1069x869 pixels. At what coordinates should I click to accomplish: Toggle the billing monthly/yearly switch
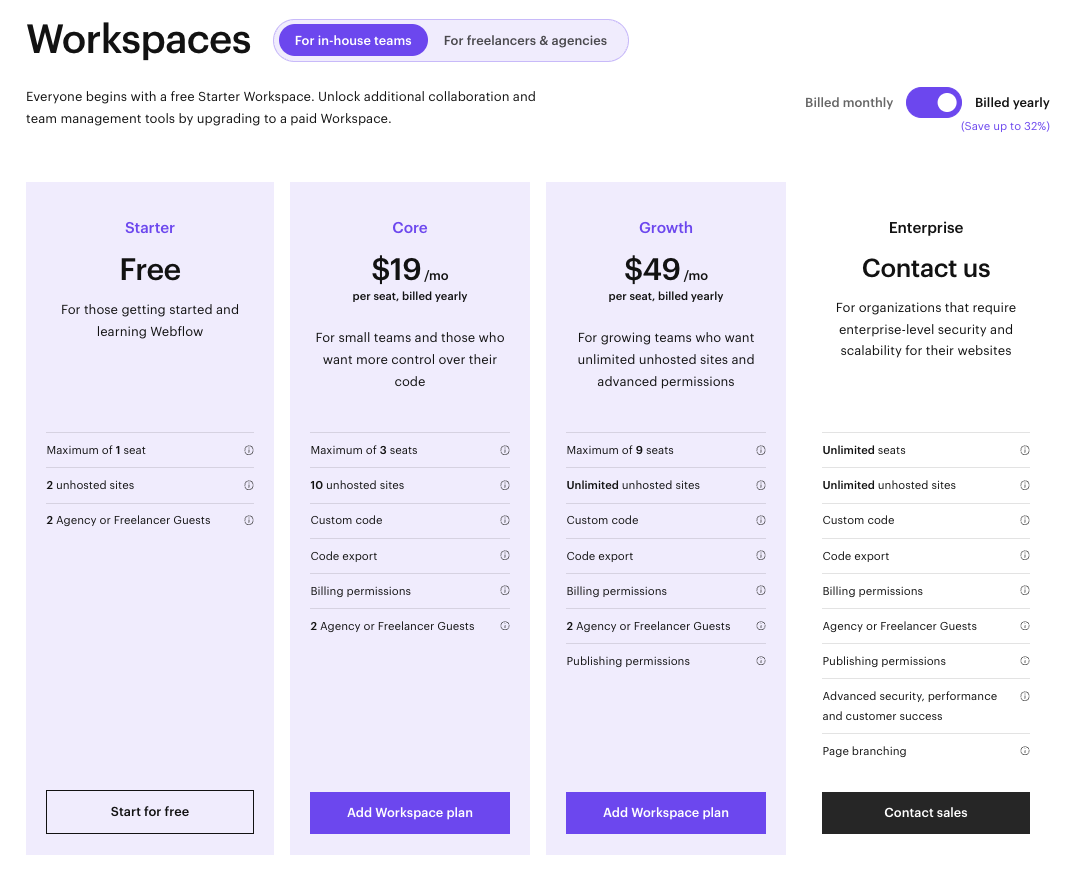[933, 102]
